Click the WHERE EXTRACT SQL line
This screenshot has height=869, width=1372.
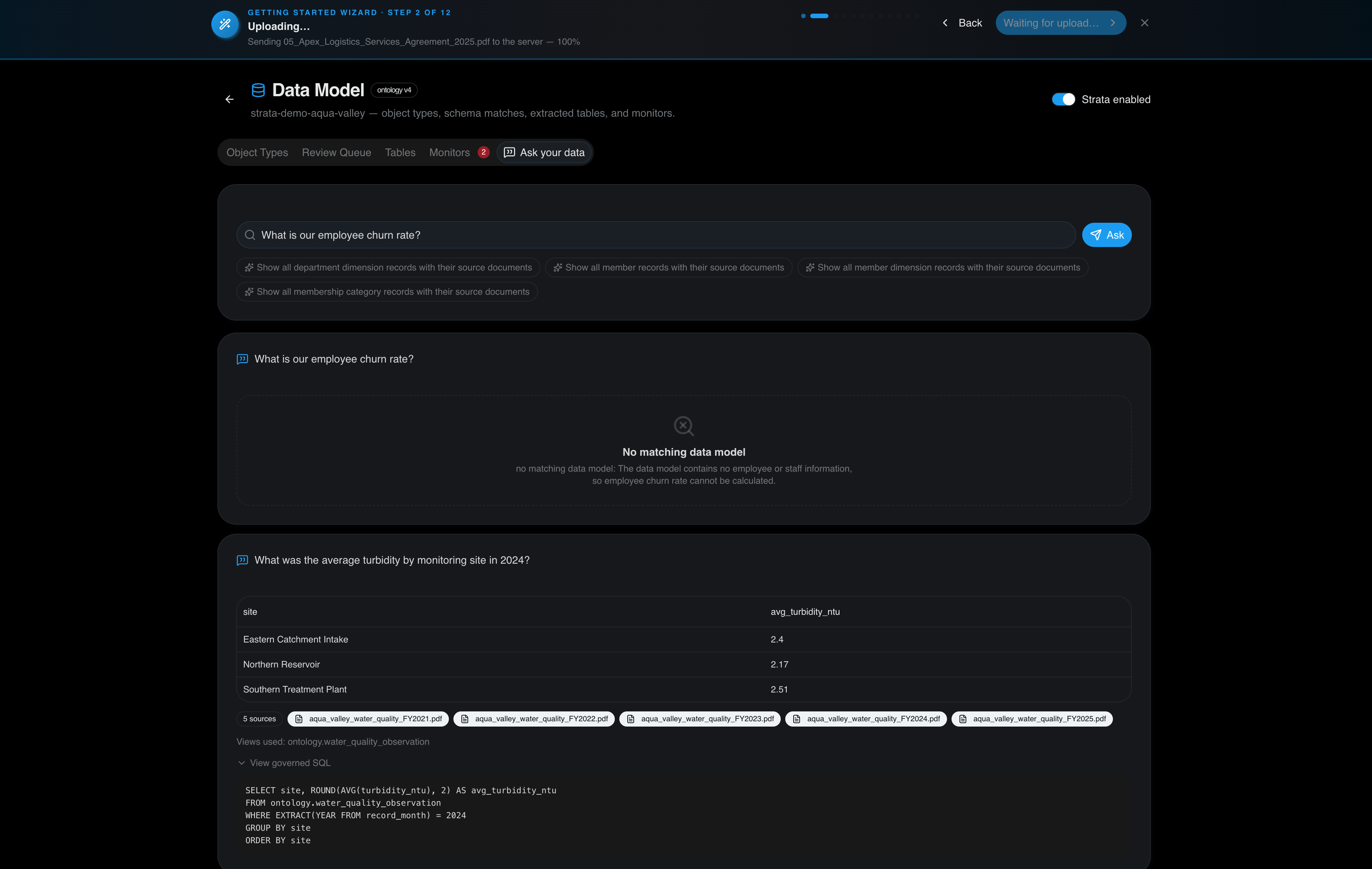[x=356, y=815]
